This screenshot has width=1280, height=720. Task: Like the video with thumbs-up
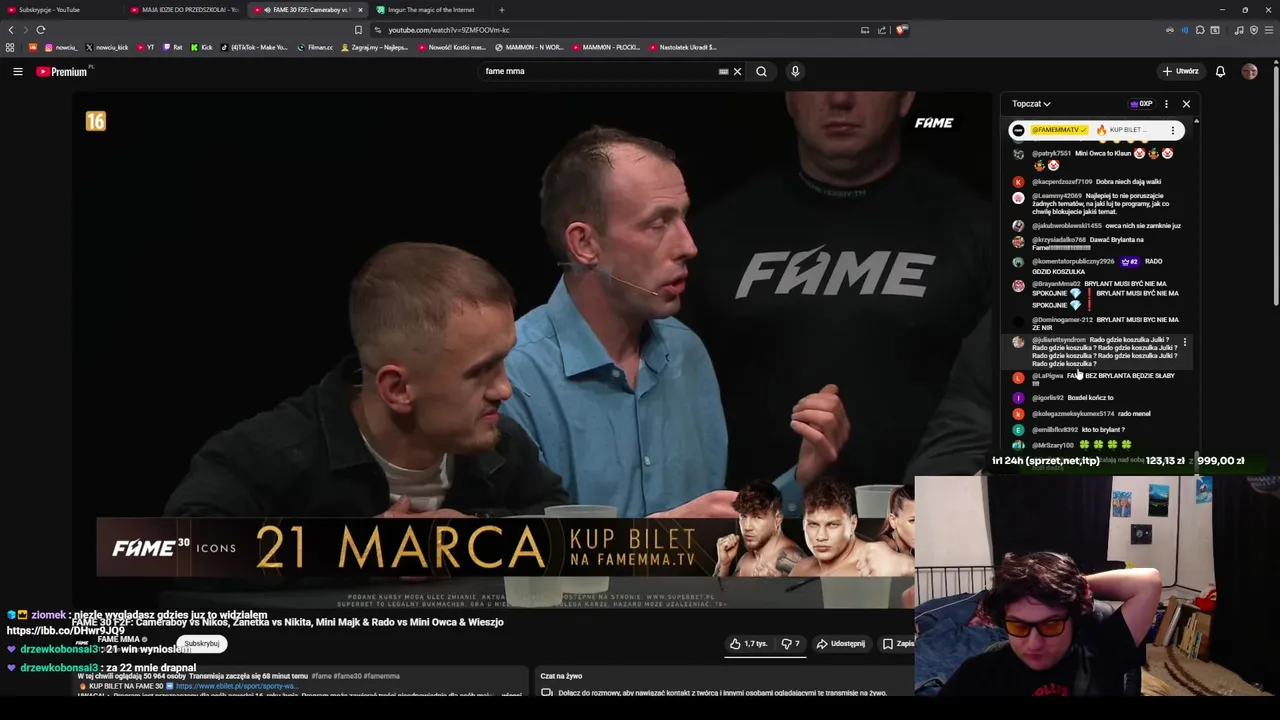pos(747,644)
